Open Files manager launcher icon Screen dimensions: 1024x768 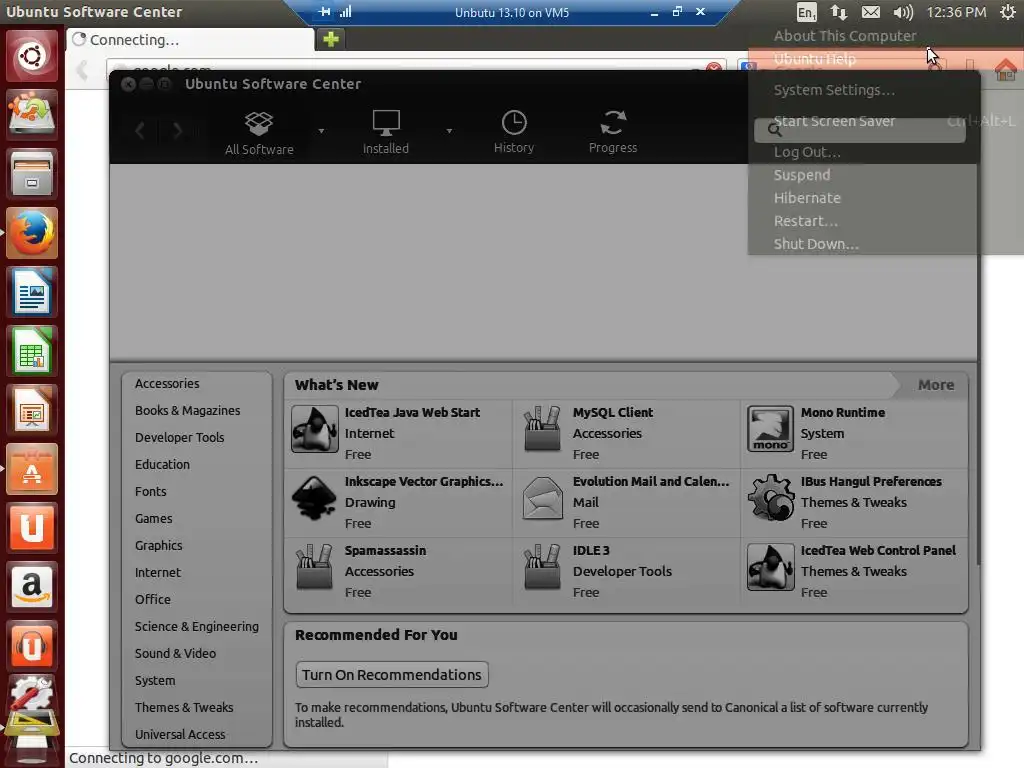[32, 174]
